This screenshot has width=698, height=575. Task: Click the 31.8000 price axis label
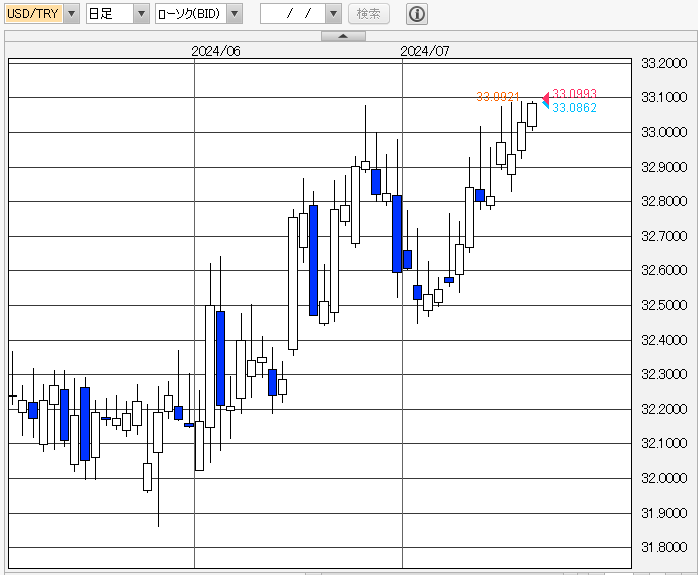664,547
